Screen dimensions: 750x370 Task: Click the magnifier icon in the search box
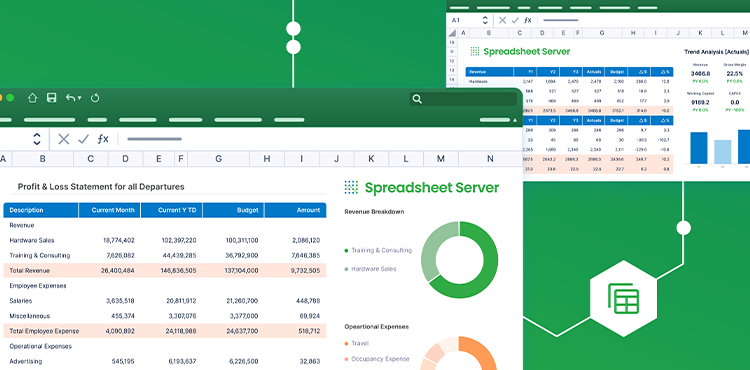pos(417,99)
